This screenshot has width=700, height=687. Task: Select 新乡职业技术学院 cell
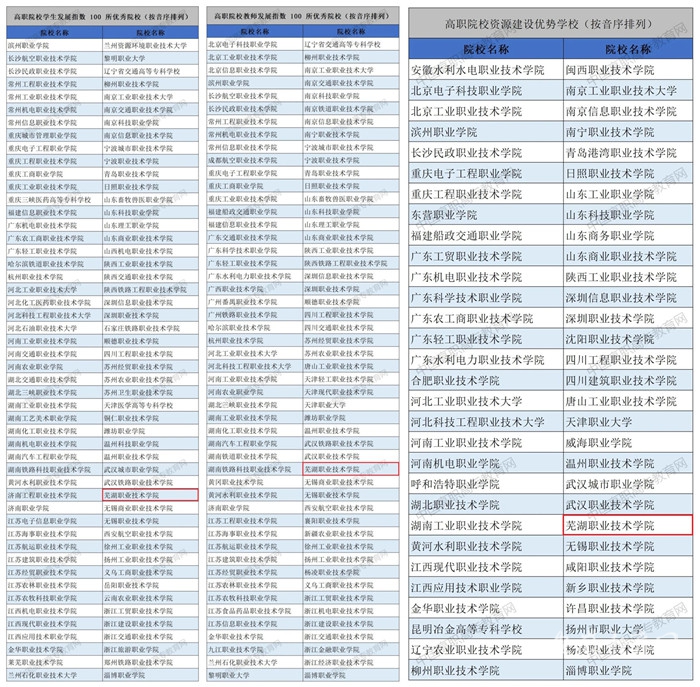[628, 587]
